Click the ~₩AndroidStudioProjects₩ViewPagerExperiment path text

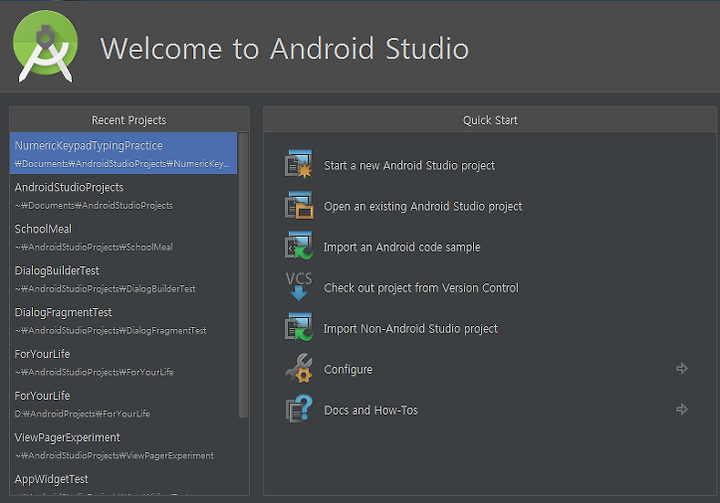114,455
